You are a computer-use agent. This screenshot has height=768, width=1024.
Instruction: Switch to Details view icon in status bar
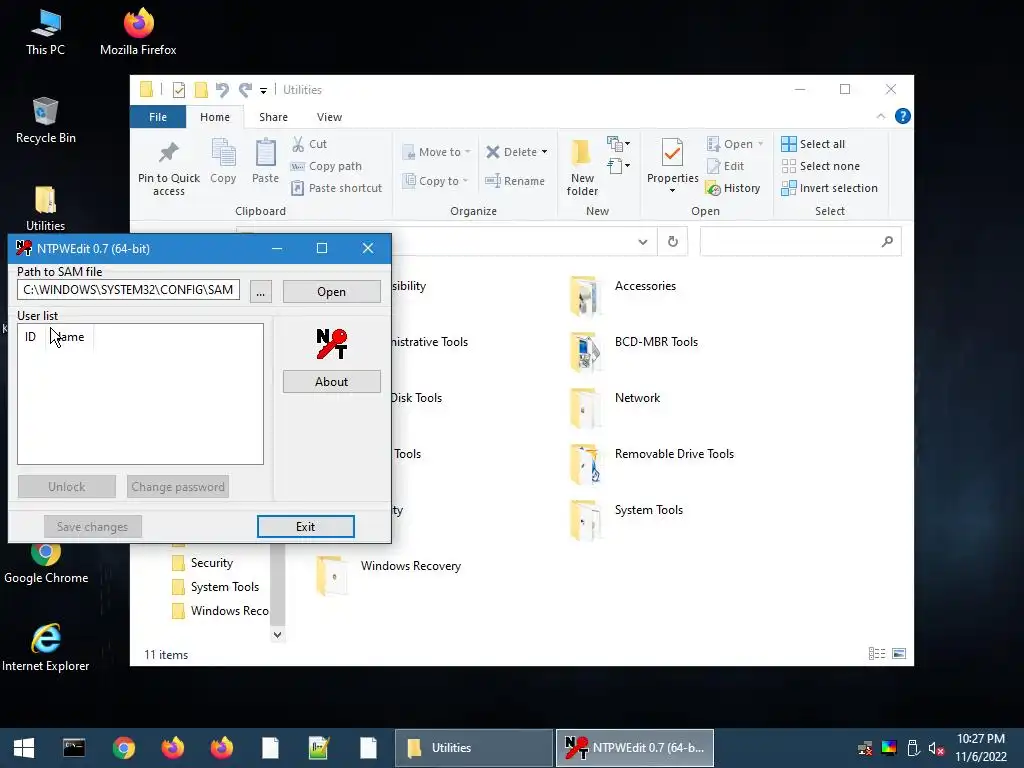[x=876, y=654]
